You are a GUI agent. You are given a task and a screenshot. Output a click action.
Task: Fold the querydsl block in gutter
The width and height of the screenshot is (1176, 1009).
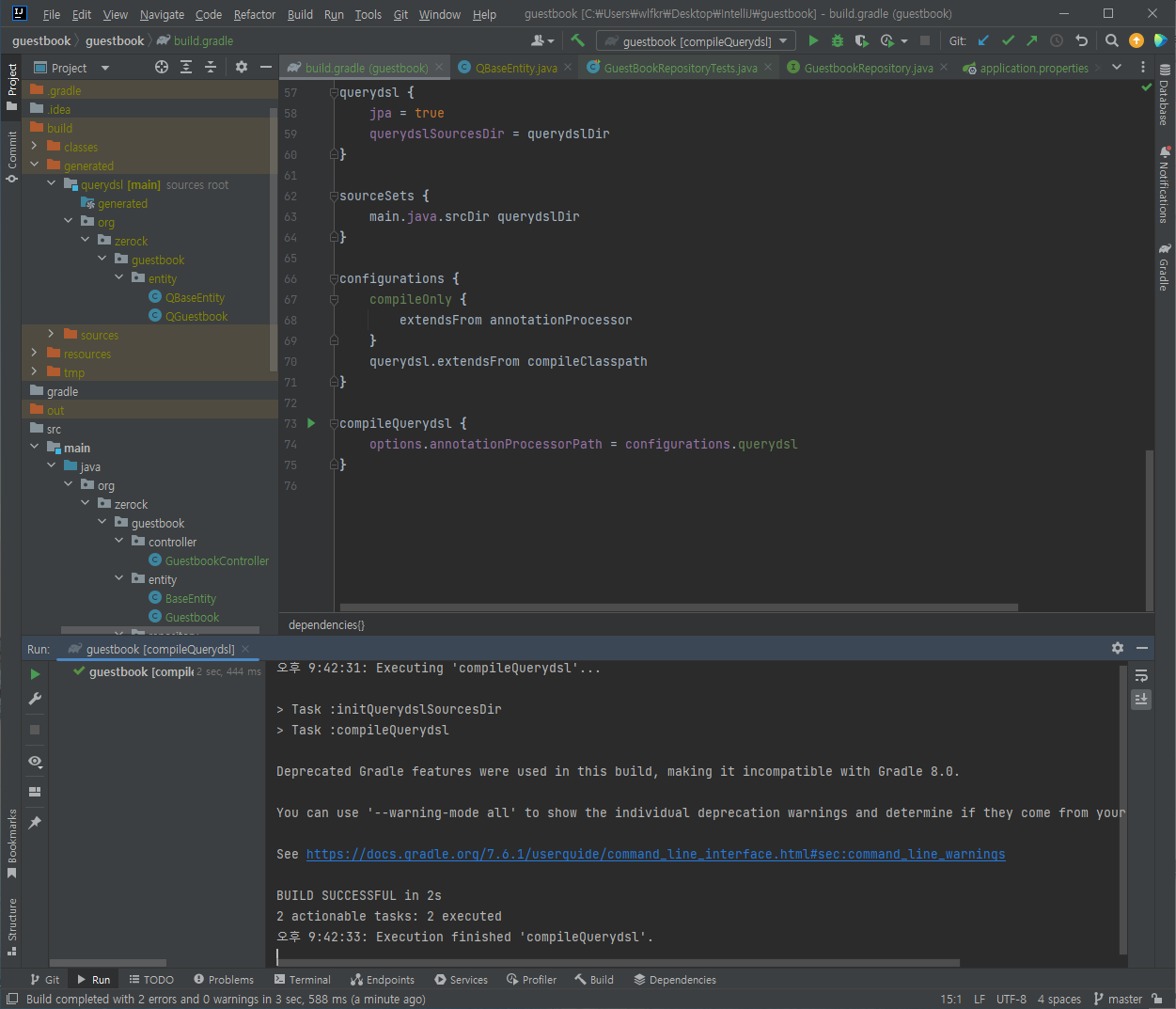pos(334,92)
